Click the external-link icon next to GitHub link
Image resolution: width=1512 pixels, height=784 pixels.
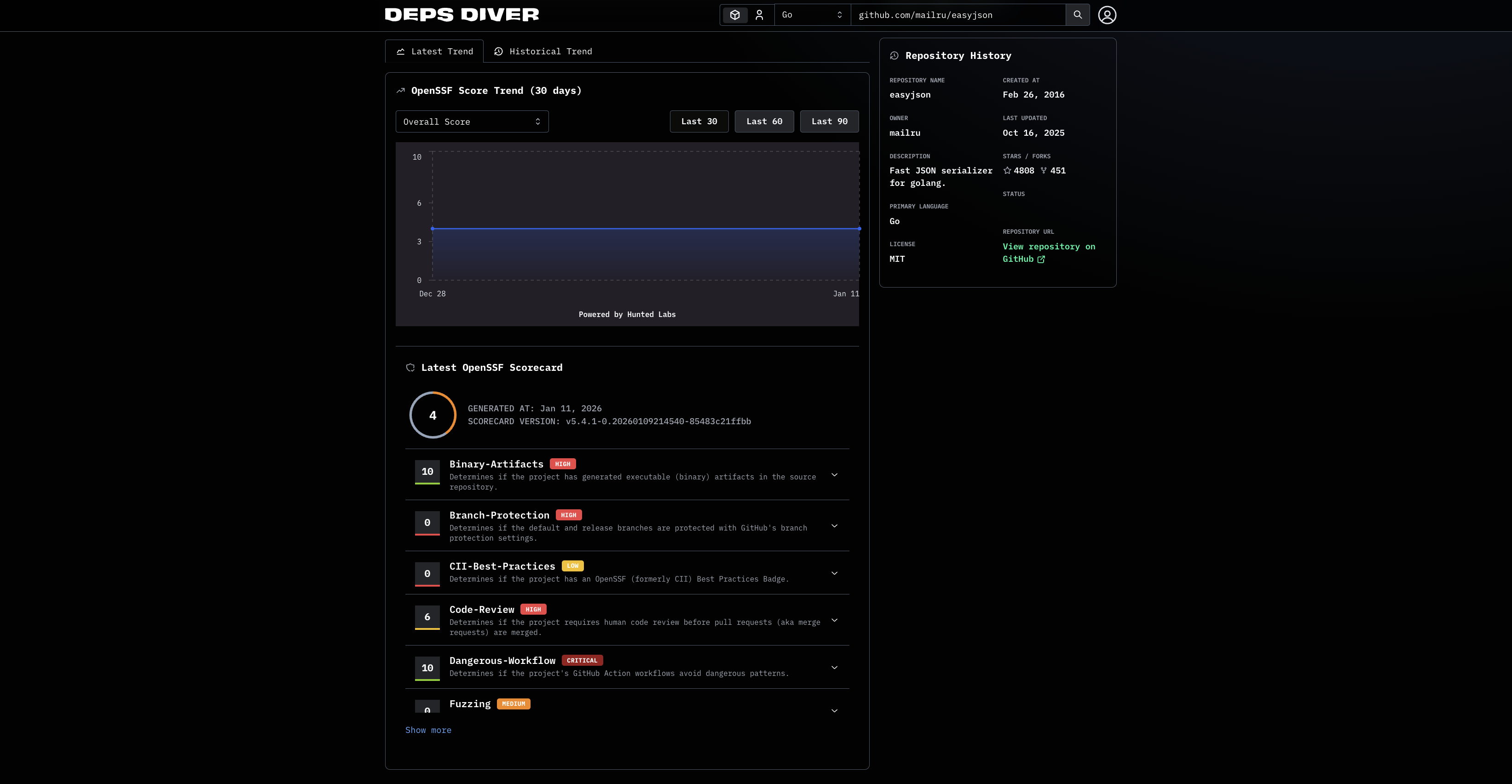(x=1041, y=259)
